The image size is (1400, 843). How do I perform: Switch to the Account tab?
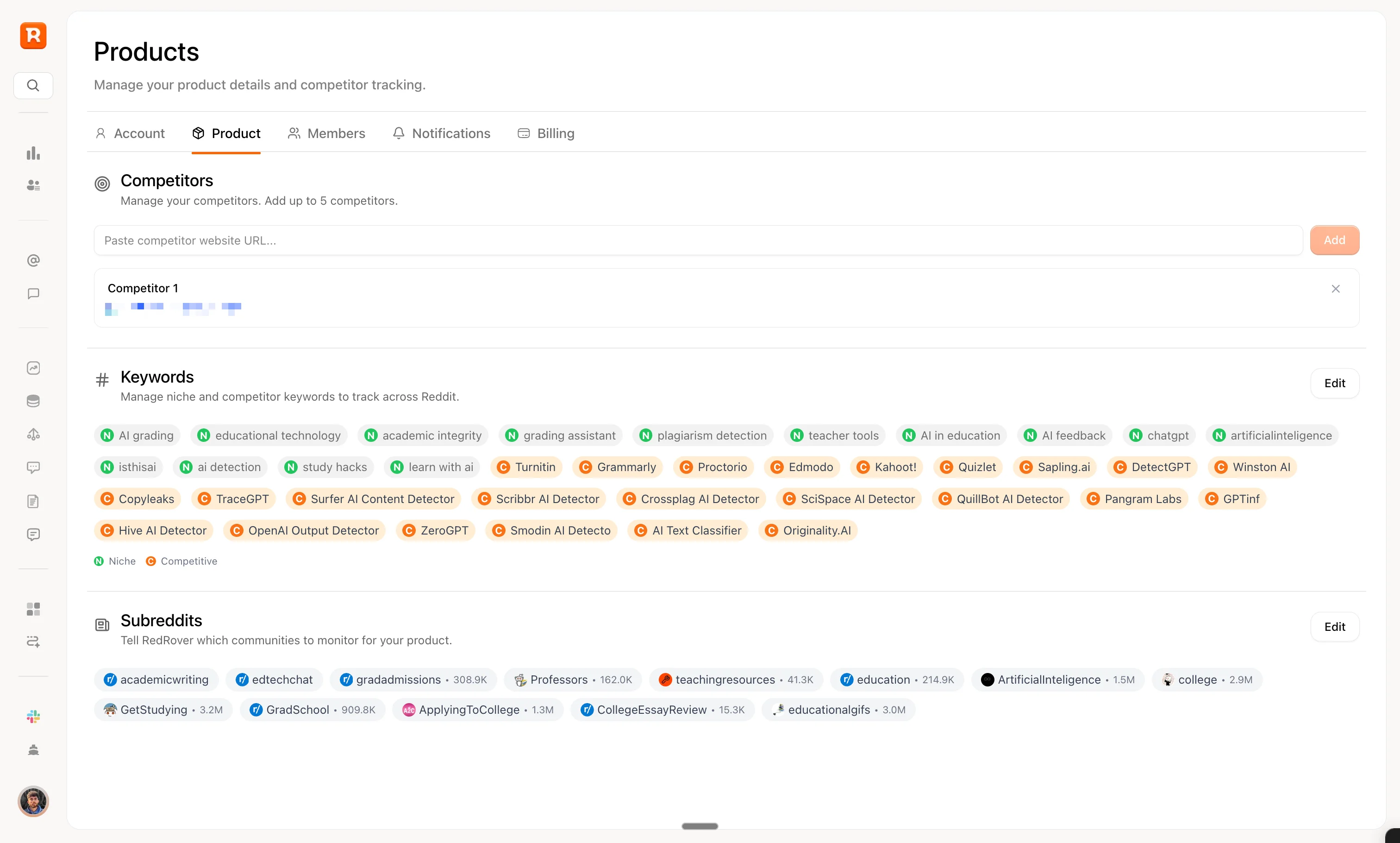(x=130, y=133)
